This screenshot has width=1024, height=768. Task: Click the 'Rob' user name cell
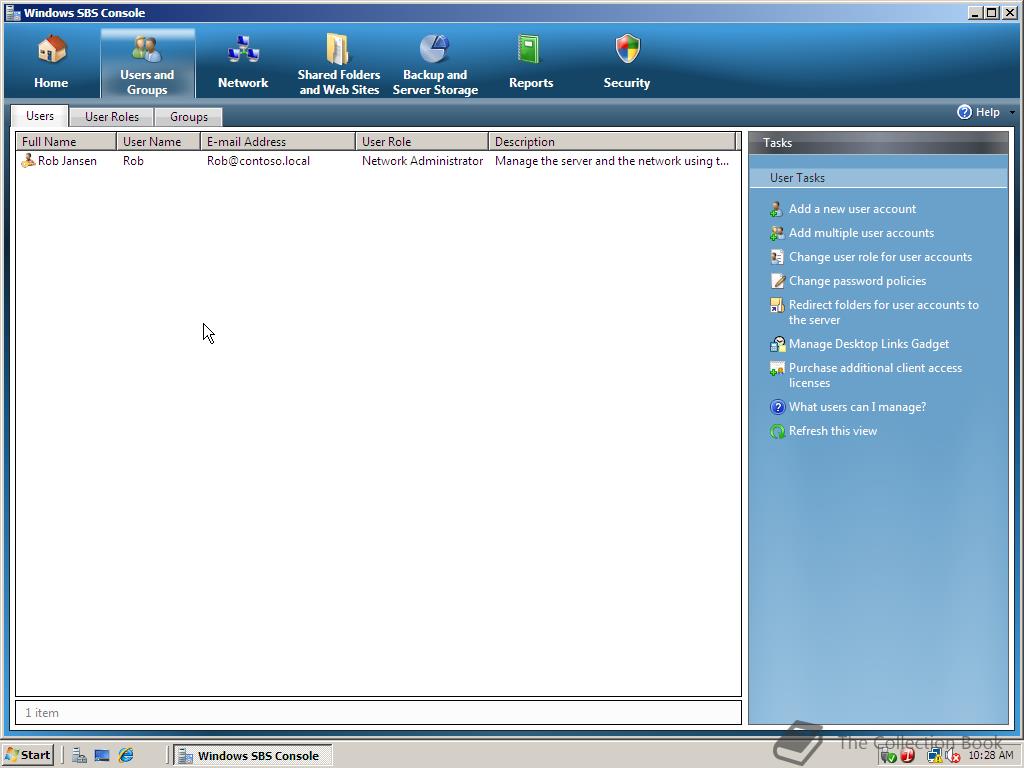[x=133, y=161]
